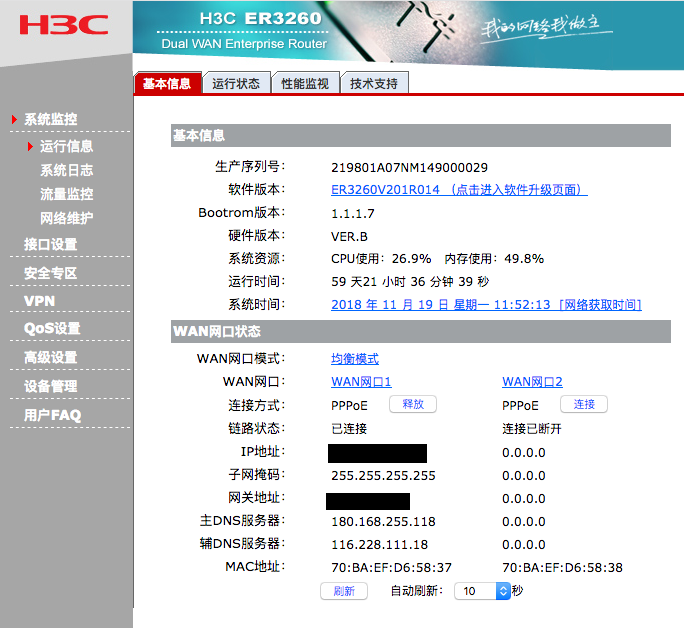Screen dimensions: 684x628
Task: Click 释放 button for WAN1 PPPoE
Action: tap(413, 404)
